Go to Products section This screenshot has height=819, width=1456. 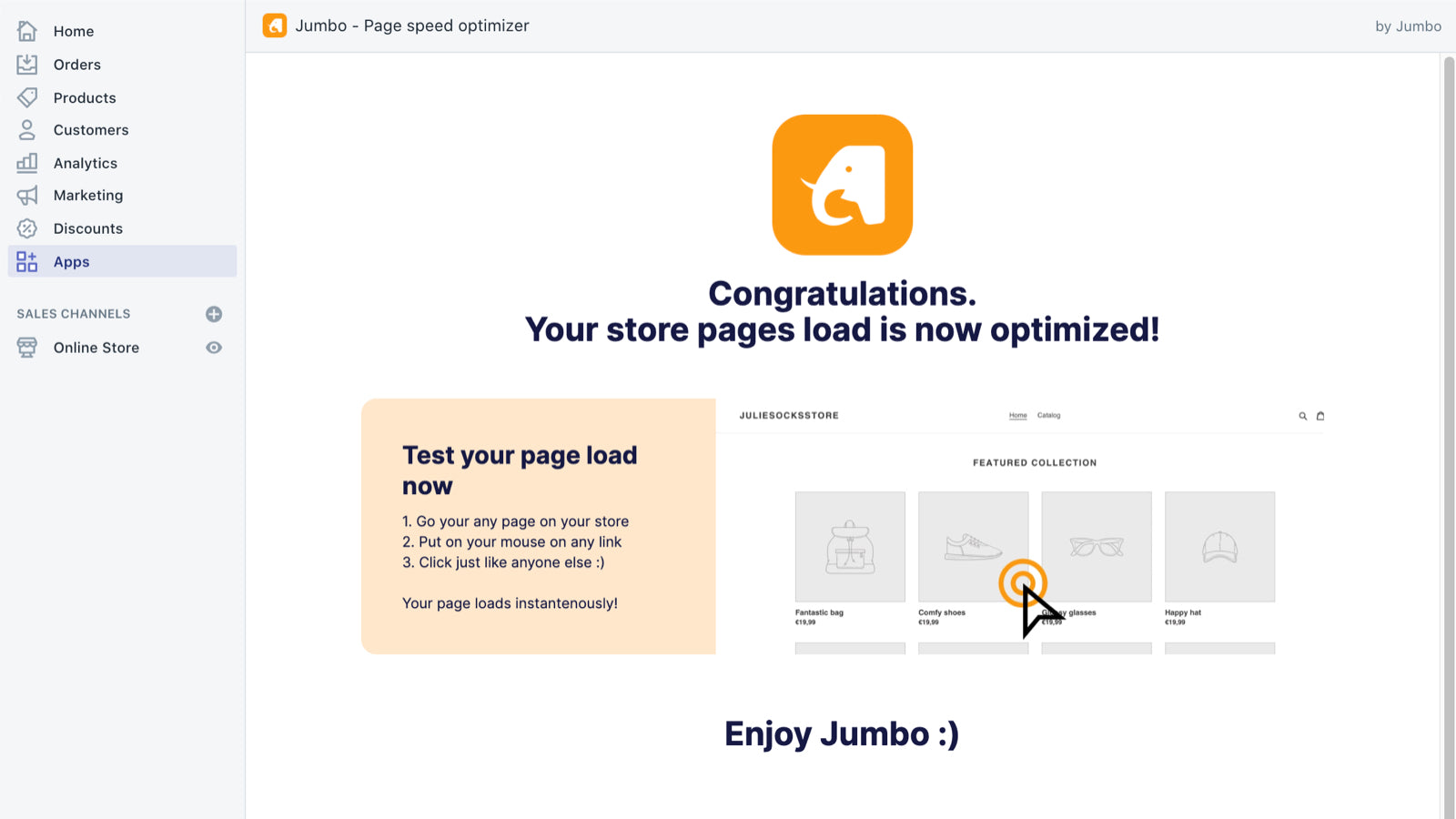[85, 97]
